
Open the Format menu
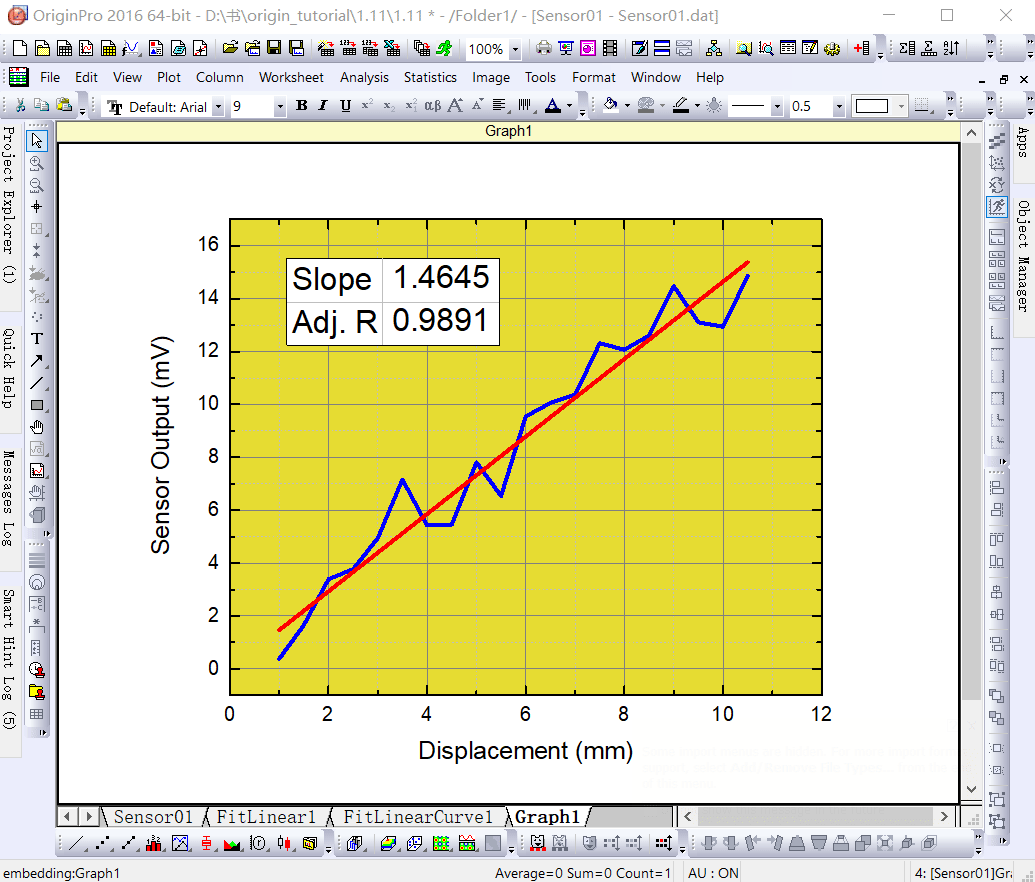[x=593, y=77]
